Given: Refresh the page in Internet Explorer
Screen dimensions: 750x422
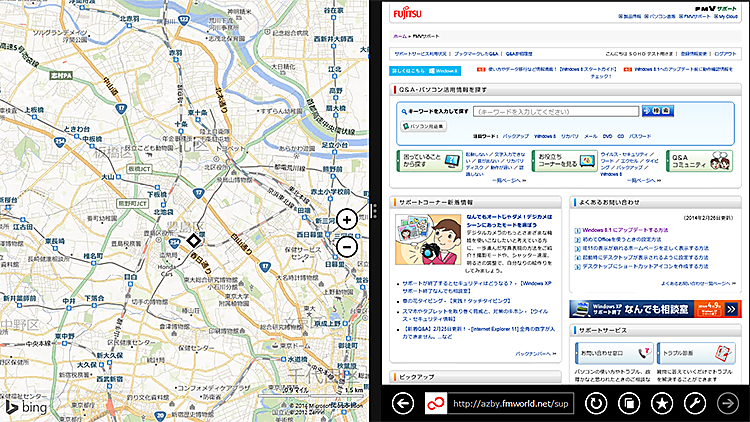Looking at the screenshot, I should tap(596, 404).
